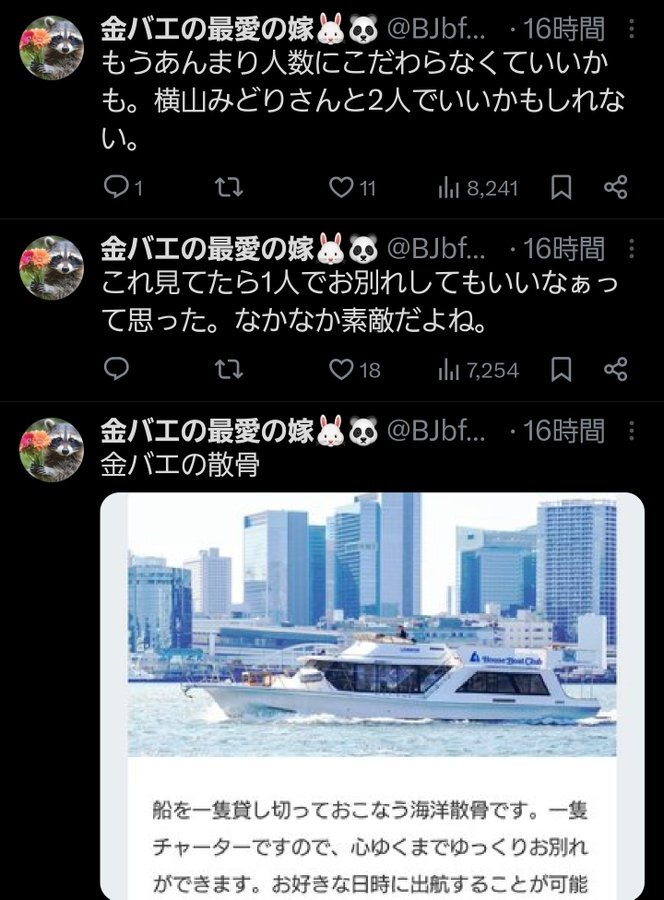Like the first tweet with 11 likes
This screenshot has width=664, height=900.
pos(352,188)
